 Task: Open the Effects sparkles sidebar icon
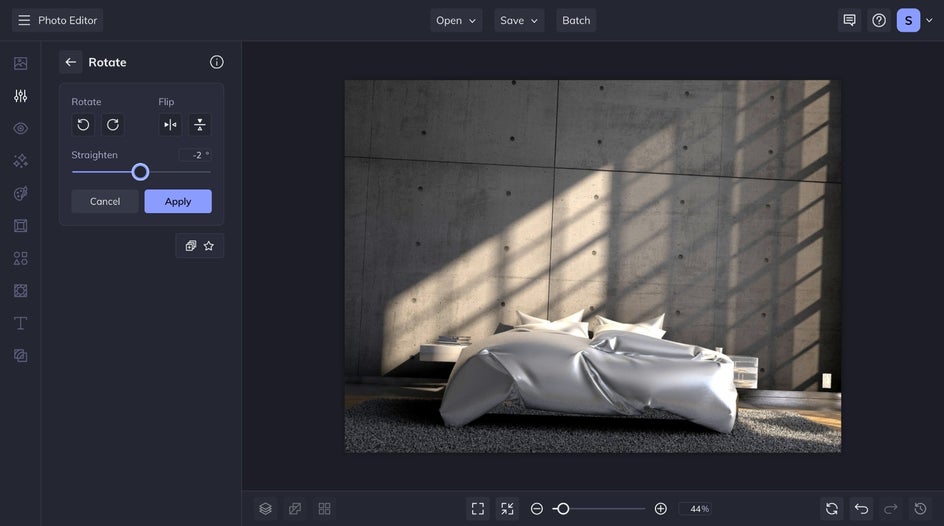pos(20,161)
